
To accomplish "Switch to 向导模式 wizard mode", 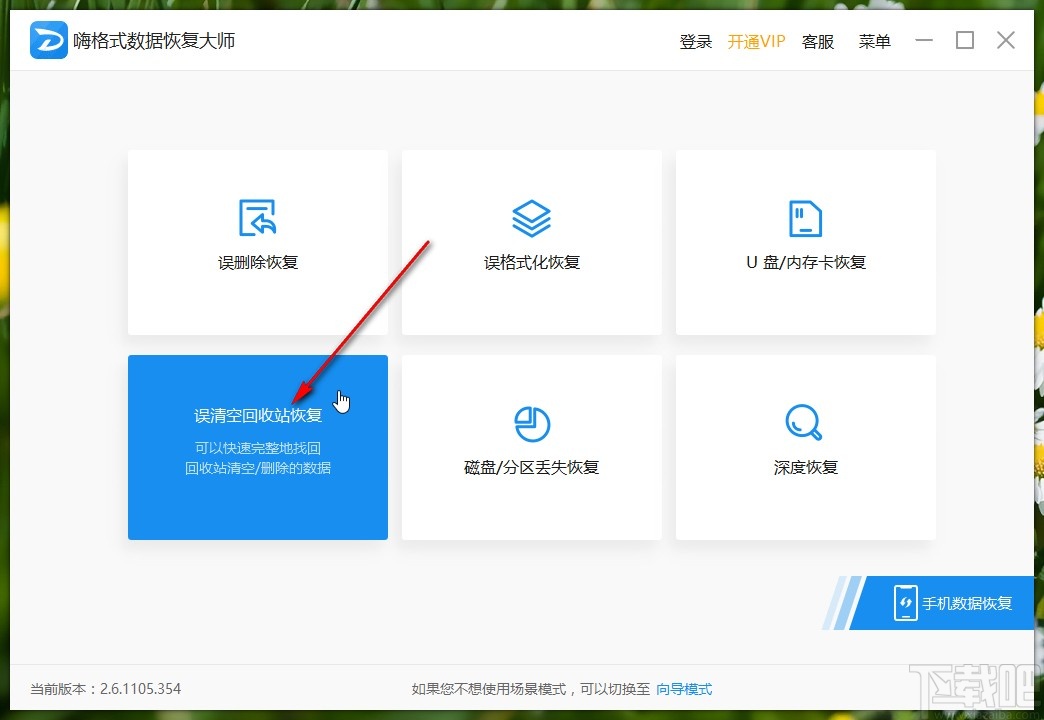I will point(686,689).
